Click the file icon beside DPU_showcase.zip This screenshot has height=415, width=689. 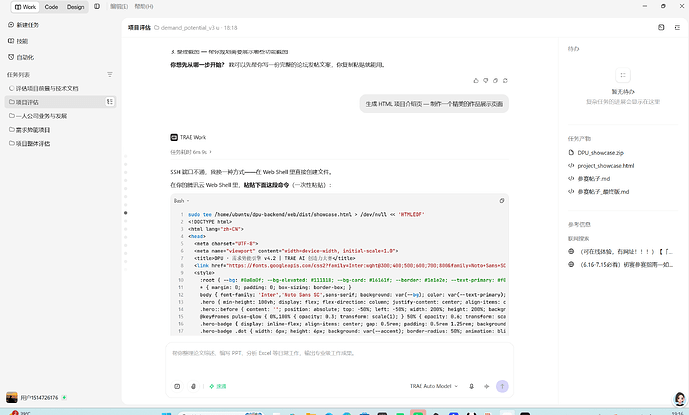click(x=571, y=153)
